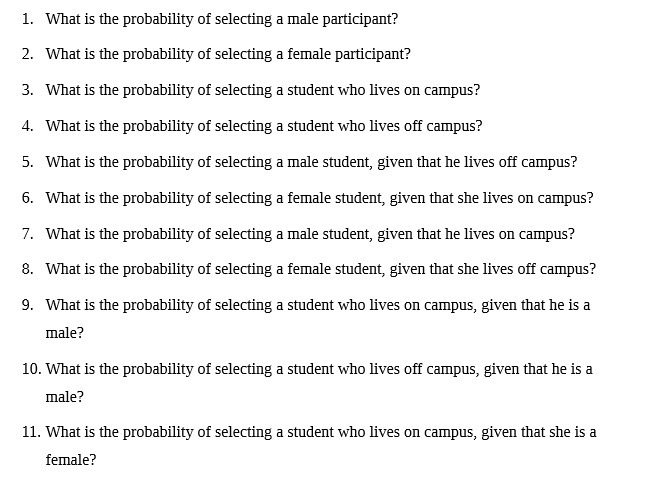Click question 7 about male given on campus

click(x=310, y=234)
